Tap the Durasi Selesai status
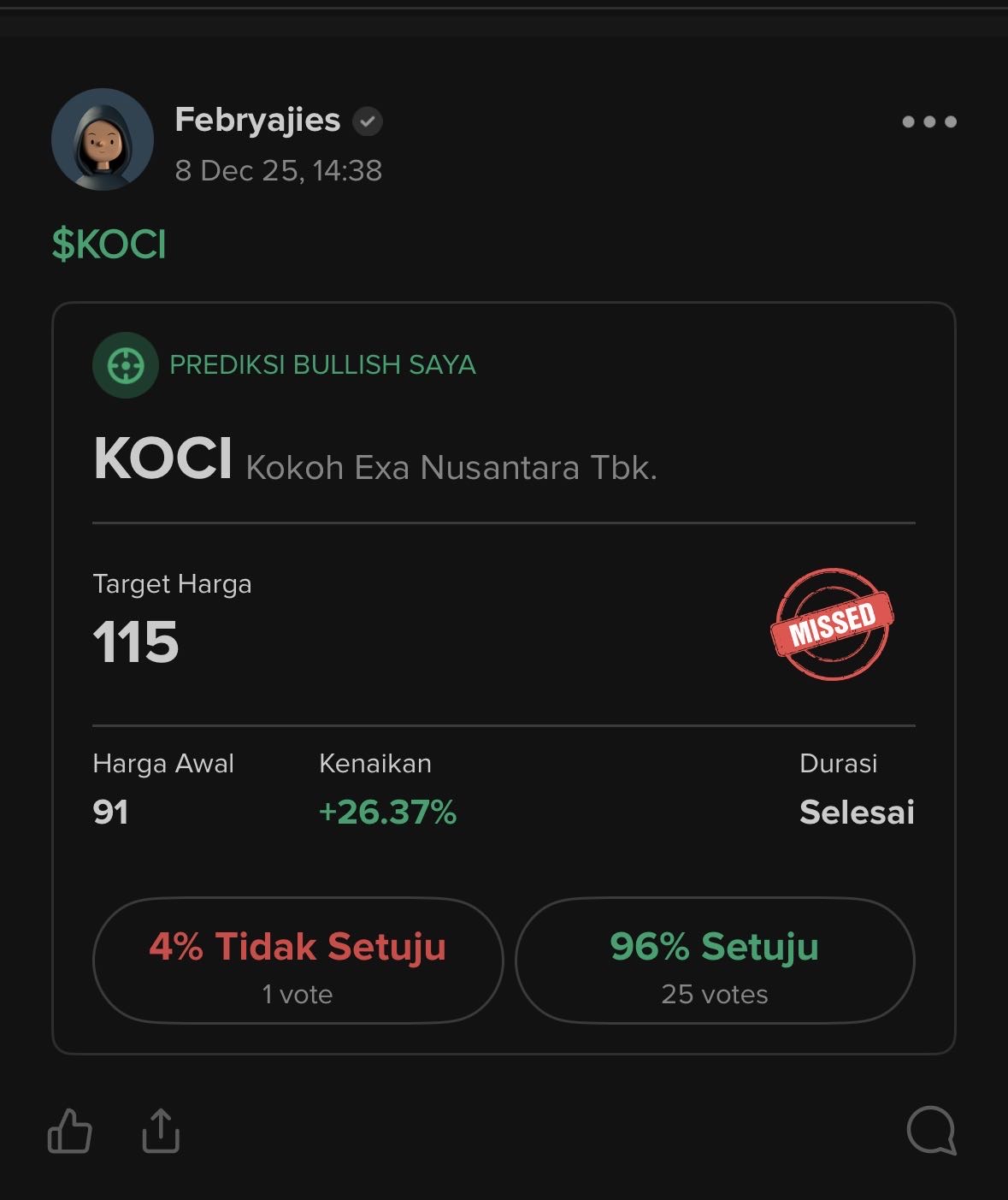This screenshot has width=1008, height=1200. [x=857, y=812]
